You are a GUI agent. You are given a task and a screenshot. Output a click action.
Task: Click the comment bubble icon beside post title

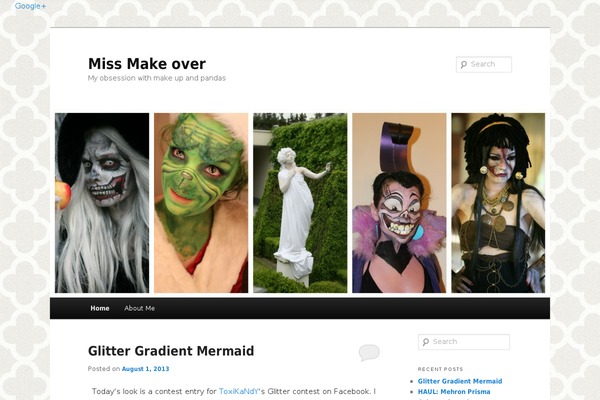(x=369, y=353)
